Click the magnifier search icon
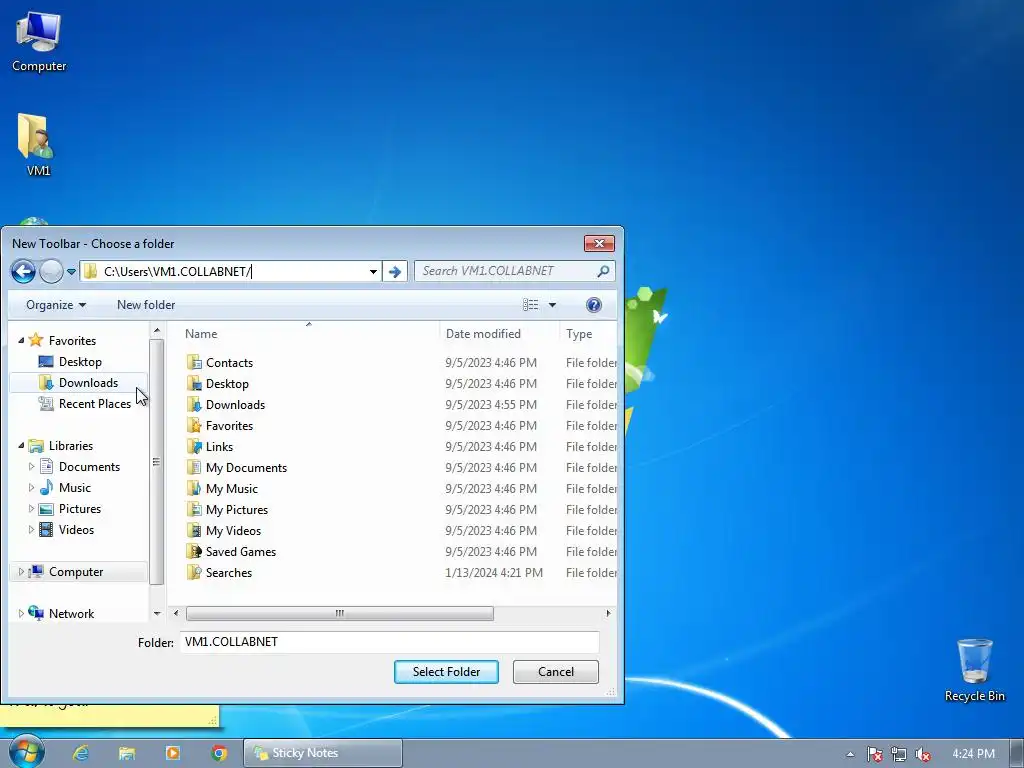 coord(603,271)
